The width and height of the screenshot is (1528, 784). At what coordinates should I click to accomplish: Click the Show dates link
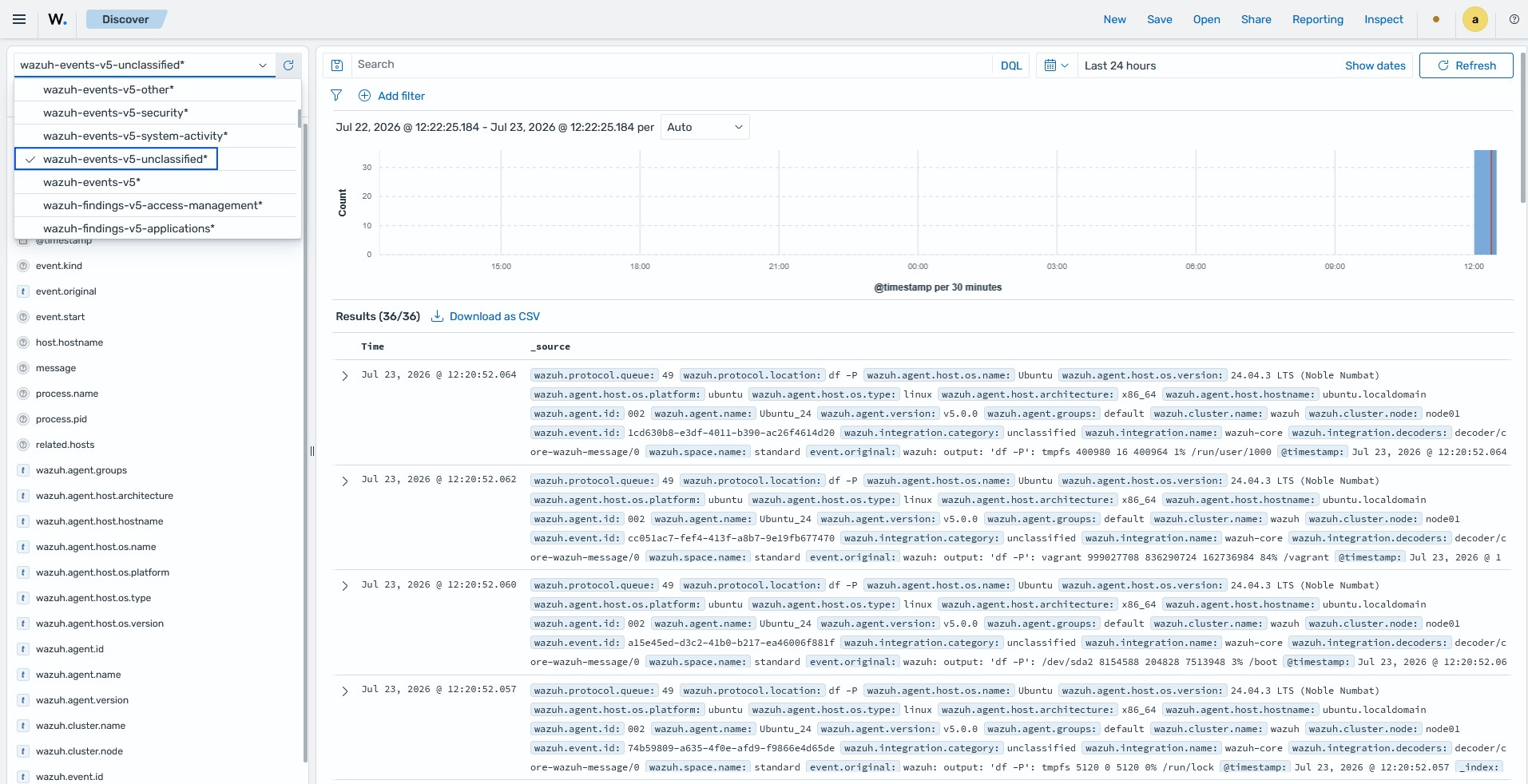point(1375,65)
